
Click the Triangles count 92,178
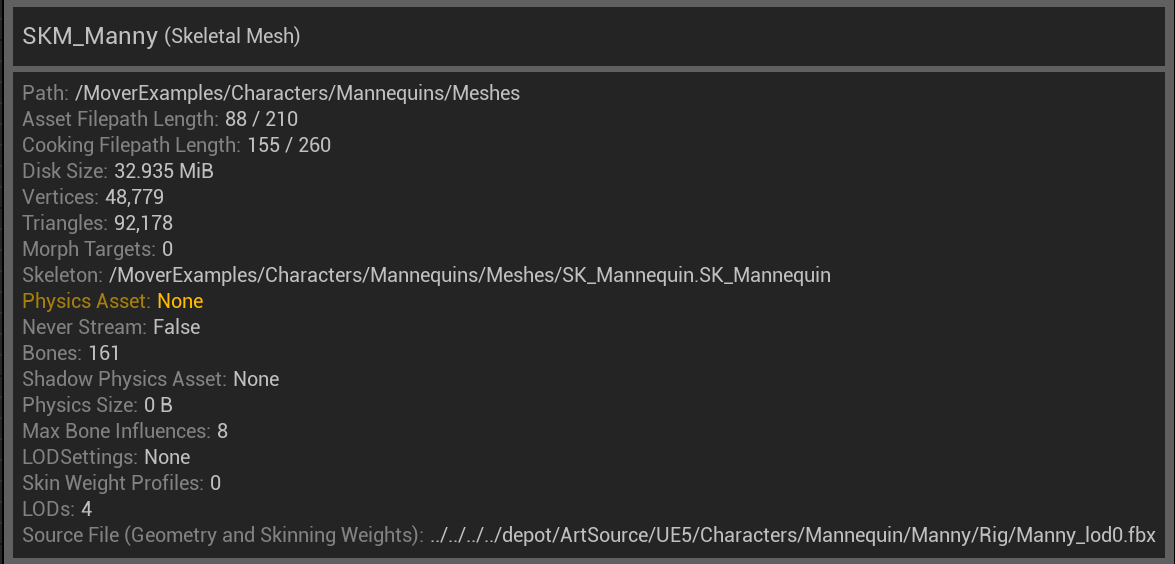point(143,223)
